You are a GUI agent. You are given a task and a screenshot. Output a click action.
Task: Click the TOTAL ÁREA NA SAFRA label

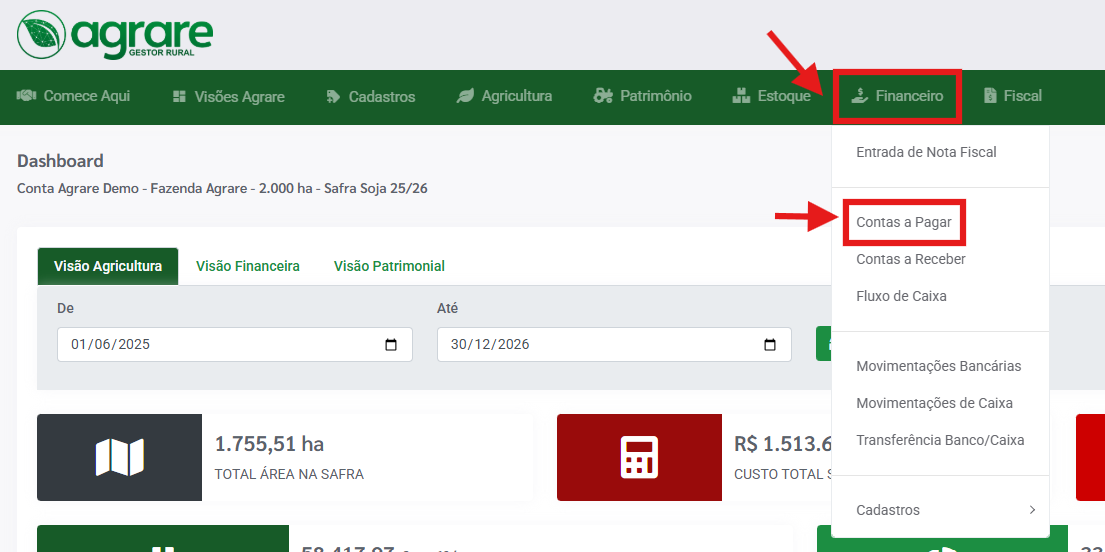click(289, 474)
